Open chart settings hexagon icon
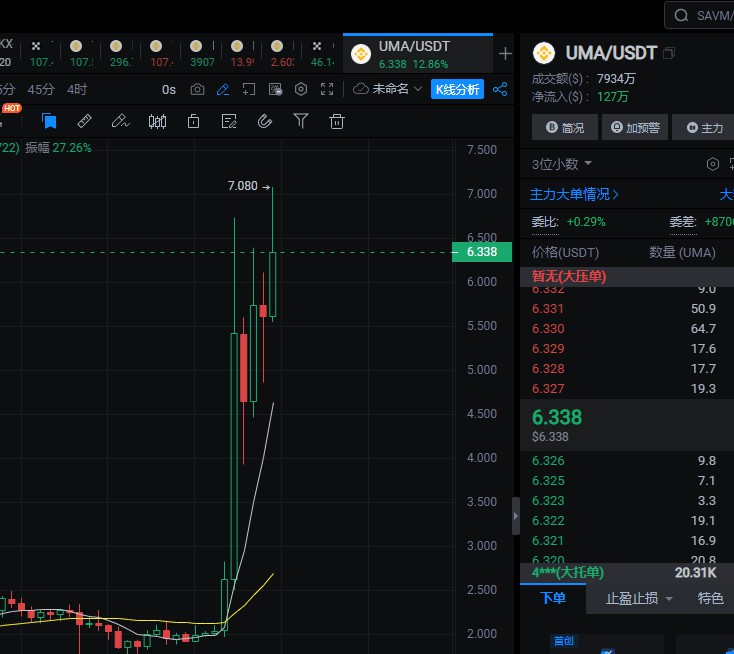Viewport: 734px width, 654px height. [301, 89]
